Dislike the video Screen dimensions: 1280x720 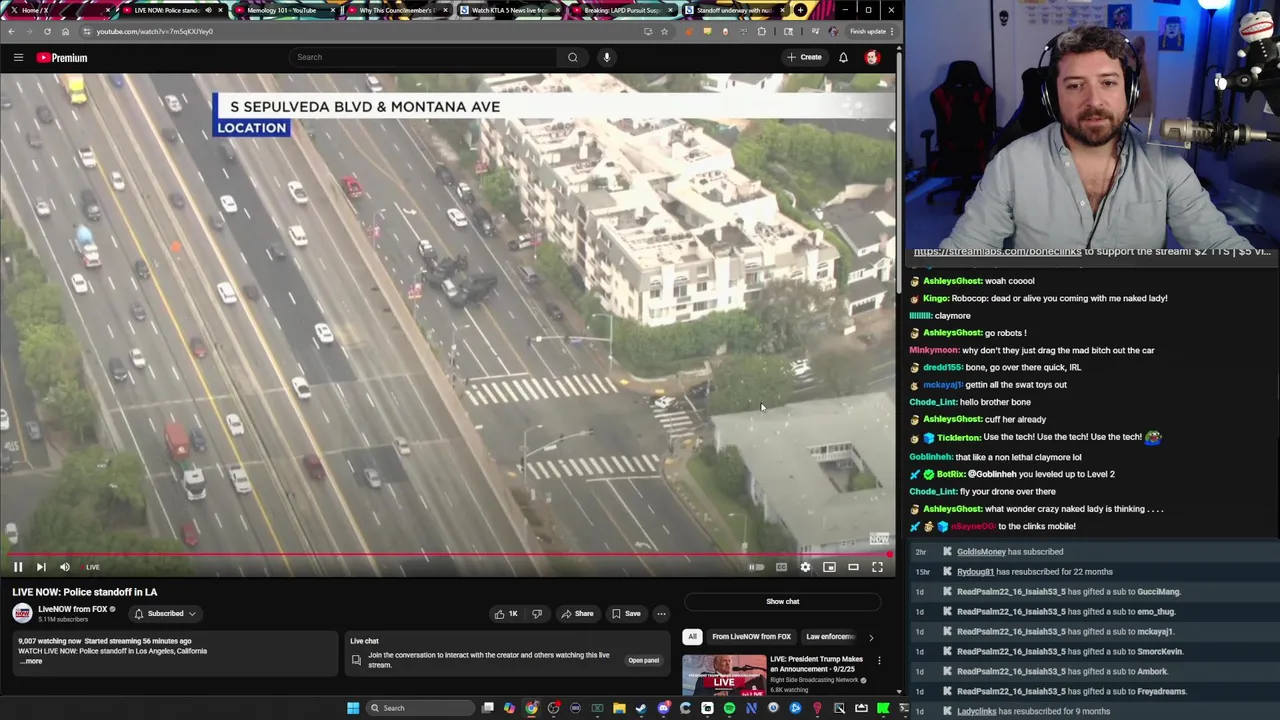pos(537,614)
